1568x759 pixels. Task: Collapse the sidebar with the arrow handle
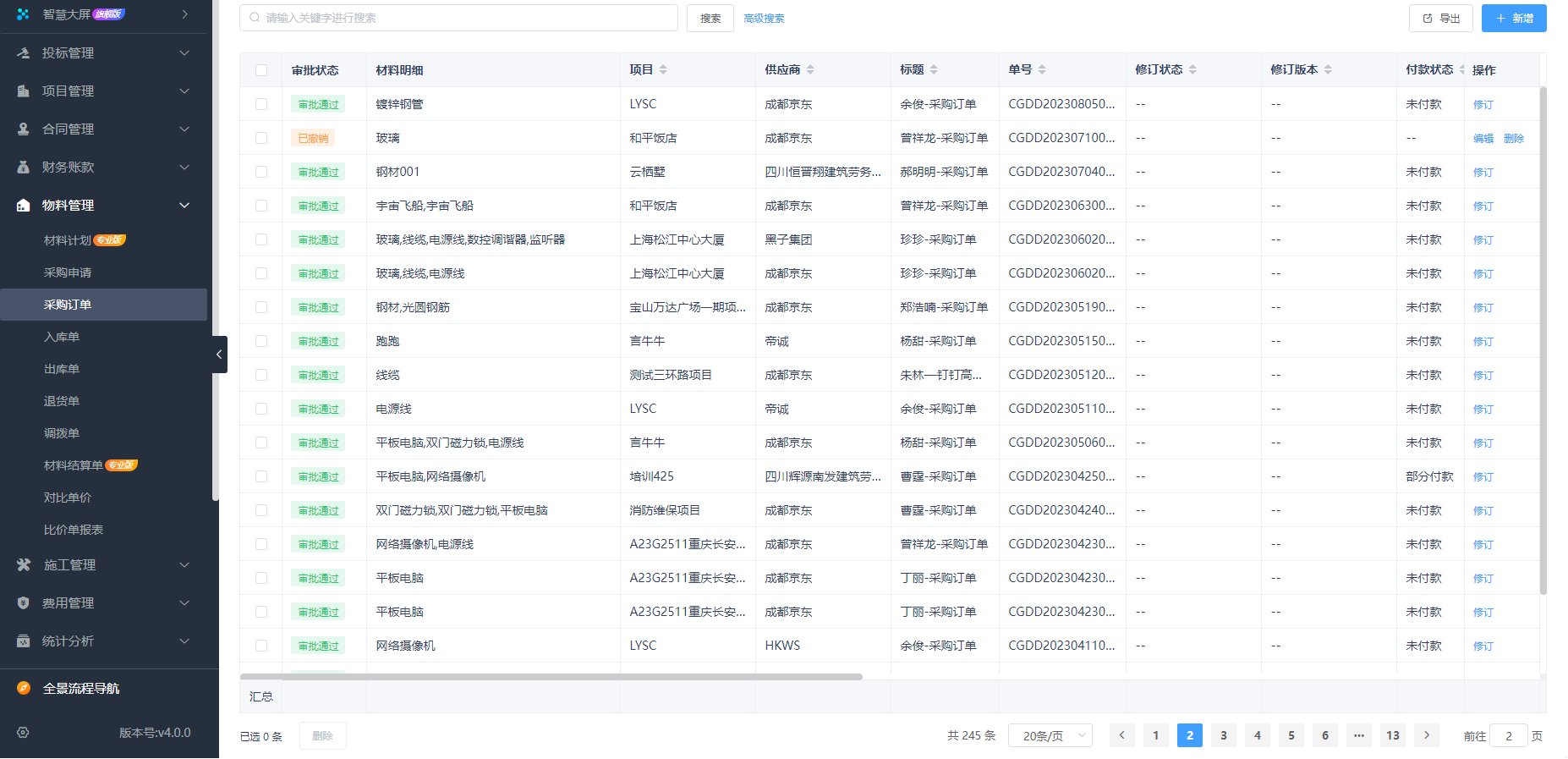[219, 355]
